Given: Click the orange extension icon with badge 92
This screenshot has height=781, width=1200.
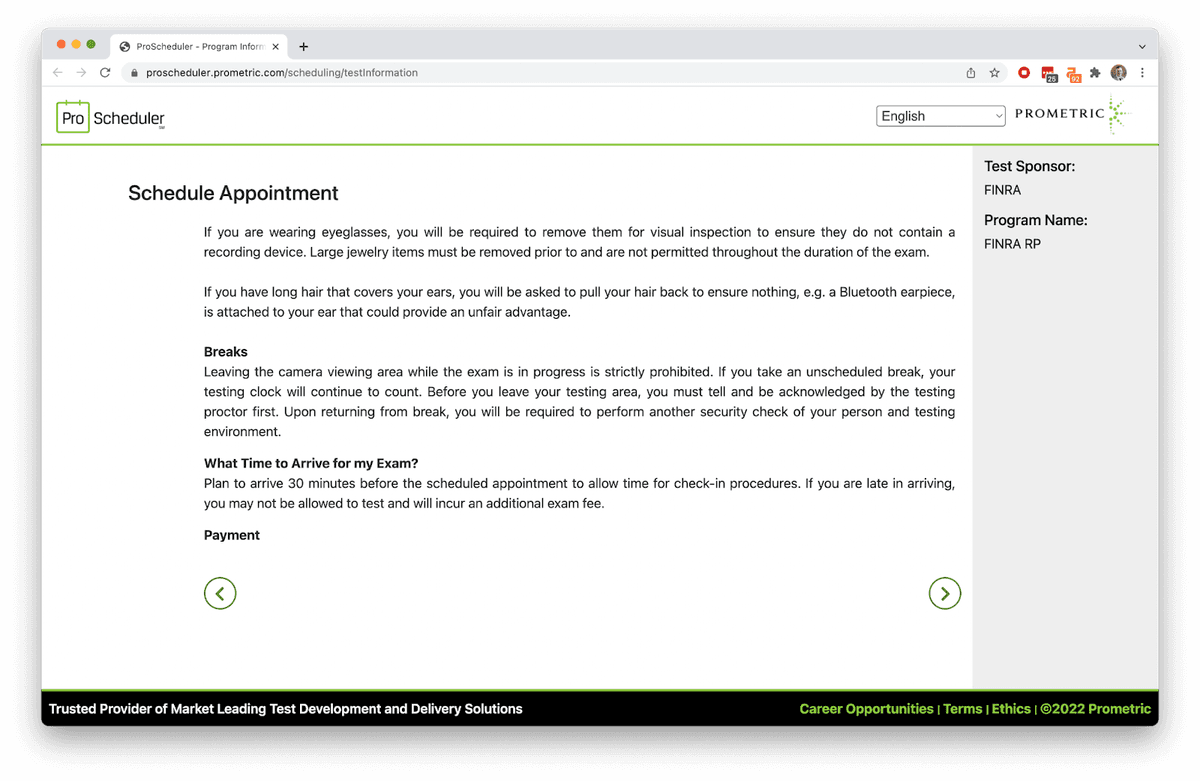Looking at the screenshot, I should [1072, 73].
